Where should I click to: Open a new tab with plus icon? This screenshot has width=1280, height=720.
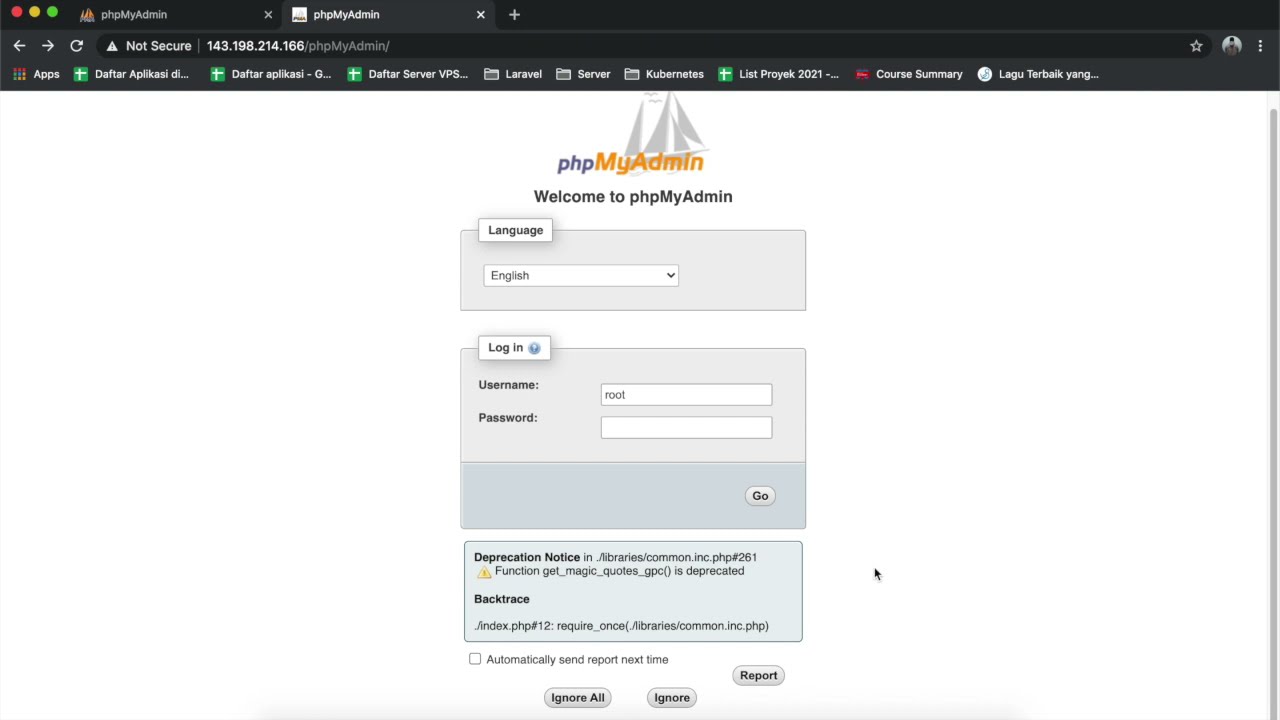coord(514,15)
